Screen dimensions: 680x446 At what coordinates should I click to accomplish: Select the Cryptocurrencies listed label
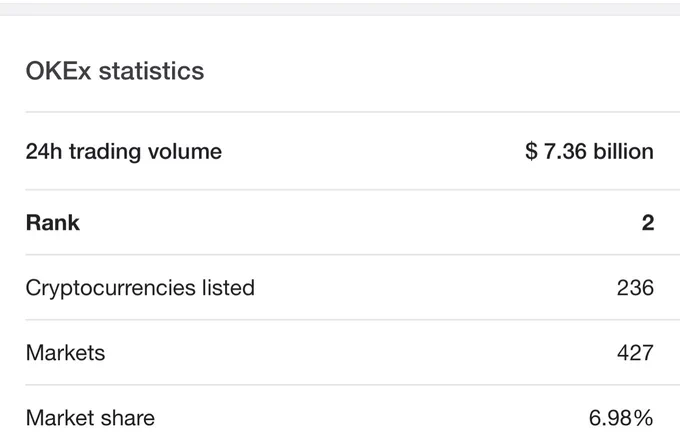pyautogui.click(x=140, y=288)
